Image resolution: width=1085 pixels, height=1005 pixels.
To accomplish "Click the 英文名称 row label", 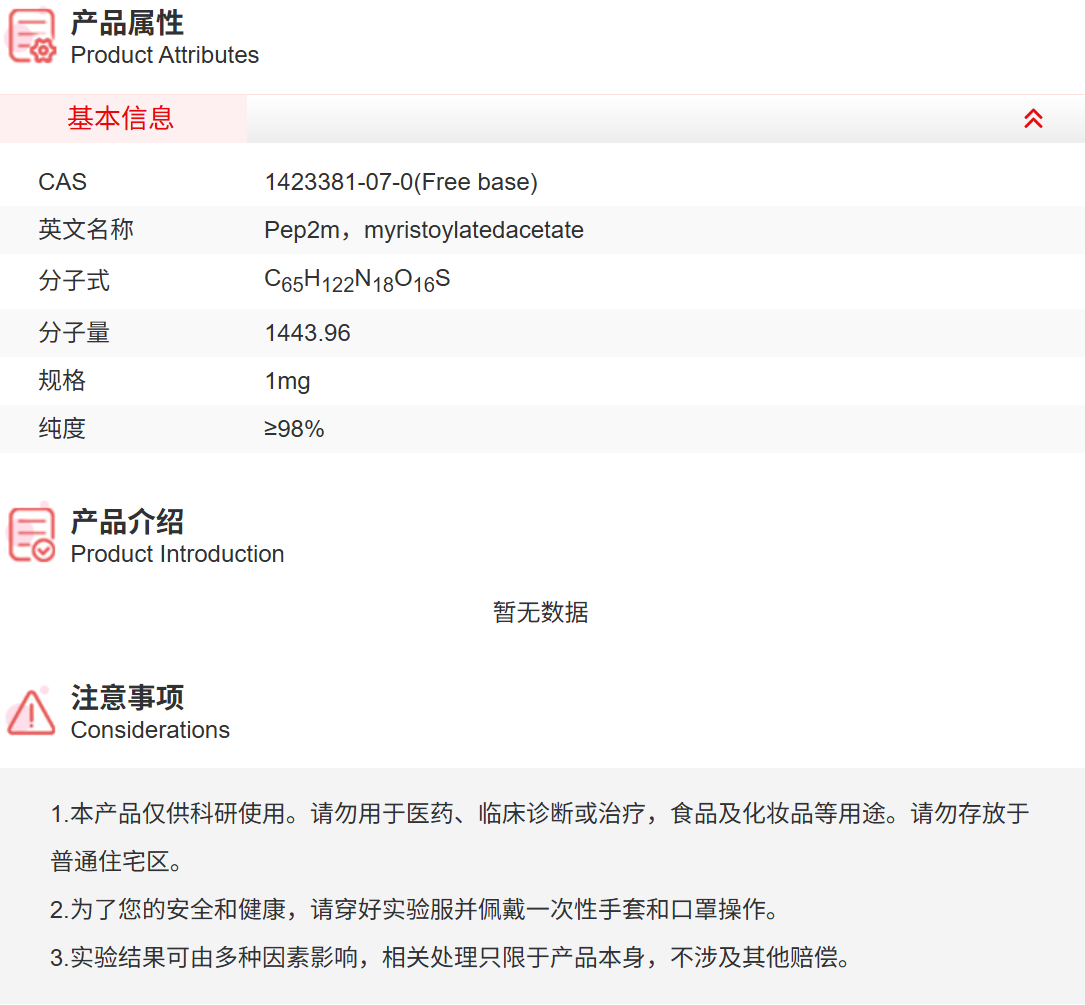I will coord(86,230).
